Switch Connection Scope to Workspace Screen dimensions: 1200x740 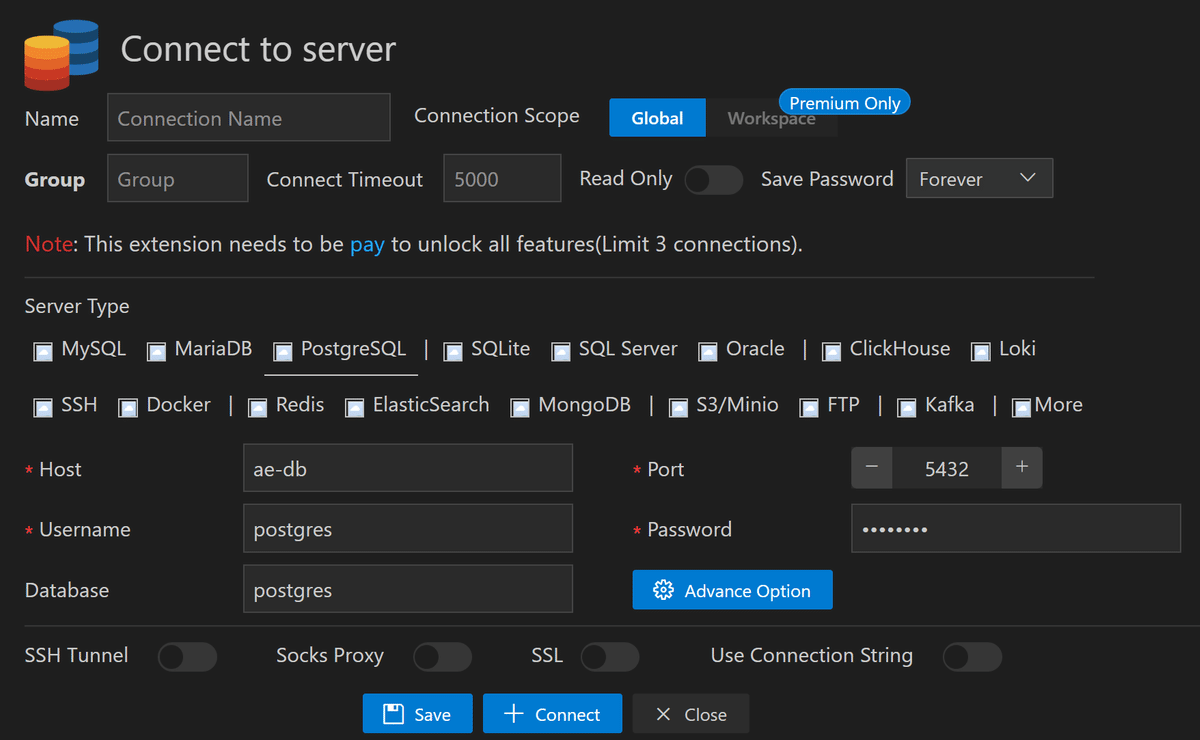(771, 118)
